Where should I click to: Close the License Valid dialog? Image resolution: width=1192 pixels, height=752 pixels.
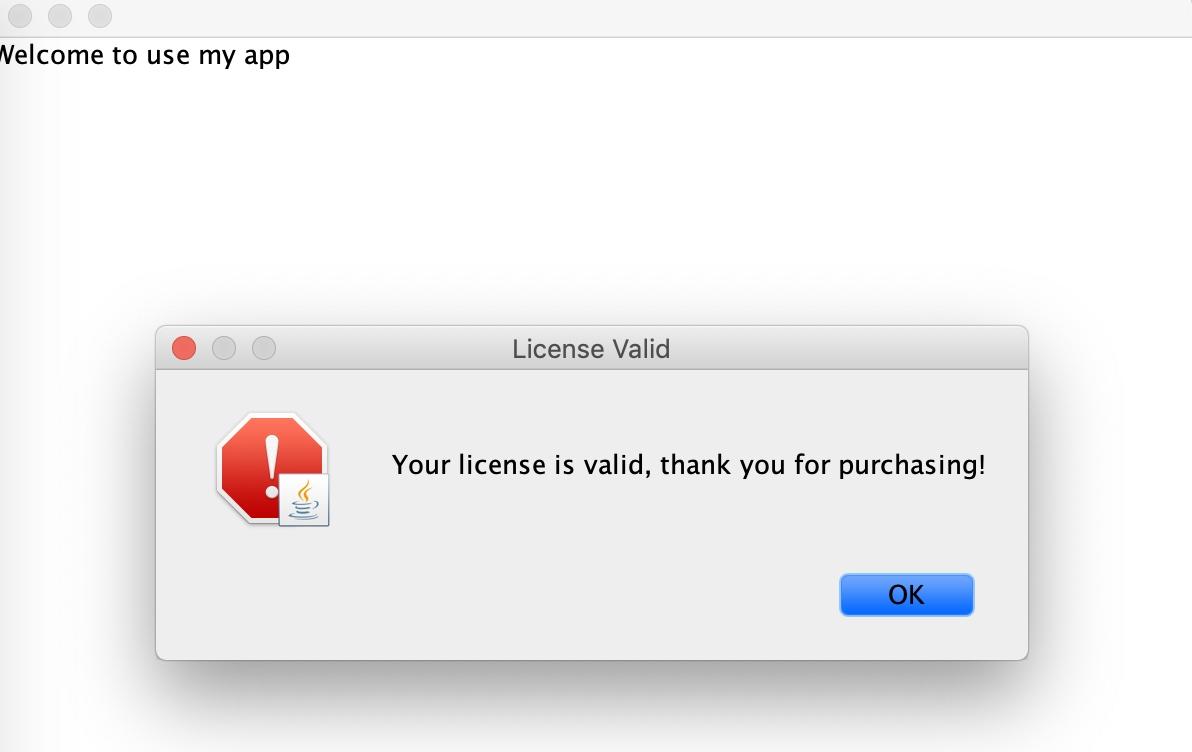(x=184, y=348)
